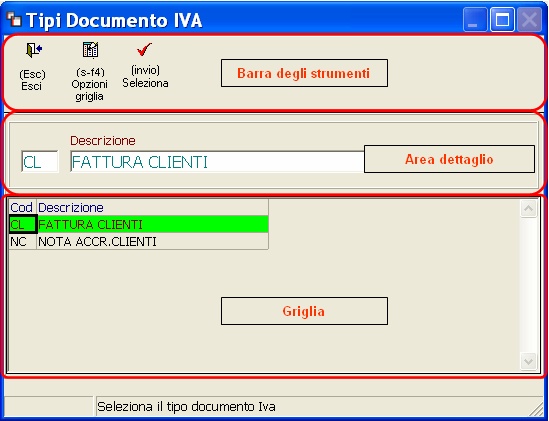Screen dimensions: 549x421
Task: Click the (Esc) Esci label
Action: [32, 80]
